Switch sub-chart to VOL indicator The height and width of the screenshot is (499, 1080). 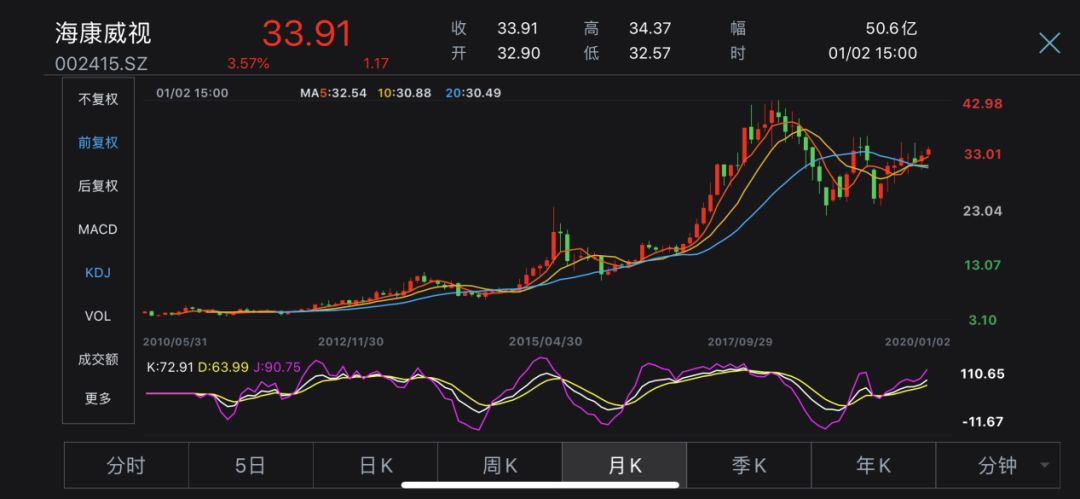(98, 315)
